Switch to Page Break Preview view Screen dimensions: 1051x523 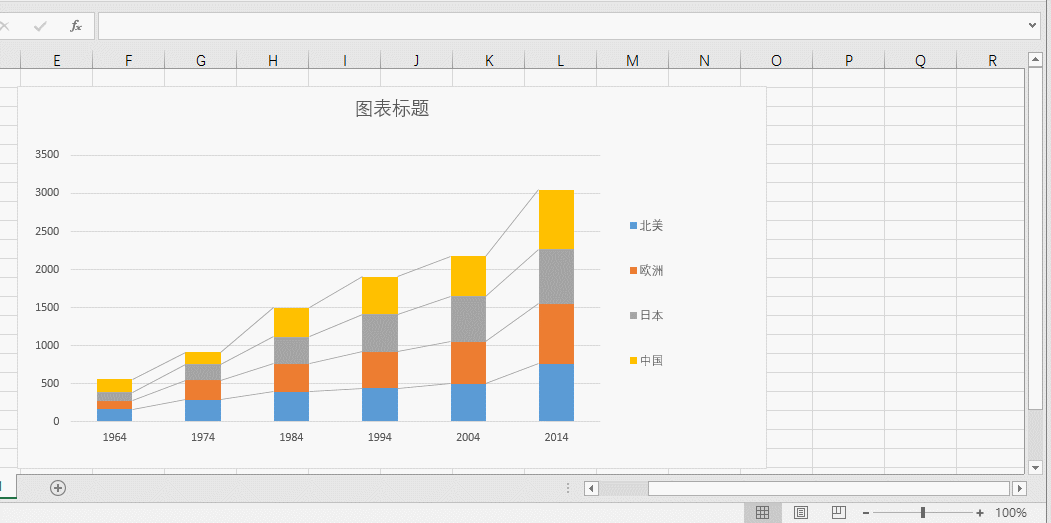point(838,512)
